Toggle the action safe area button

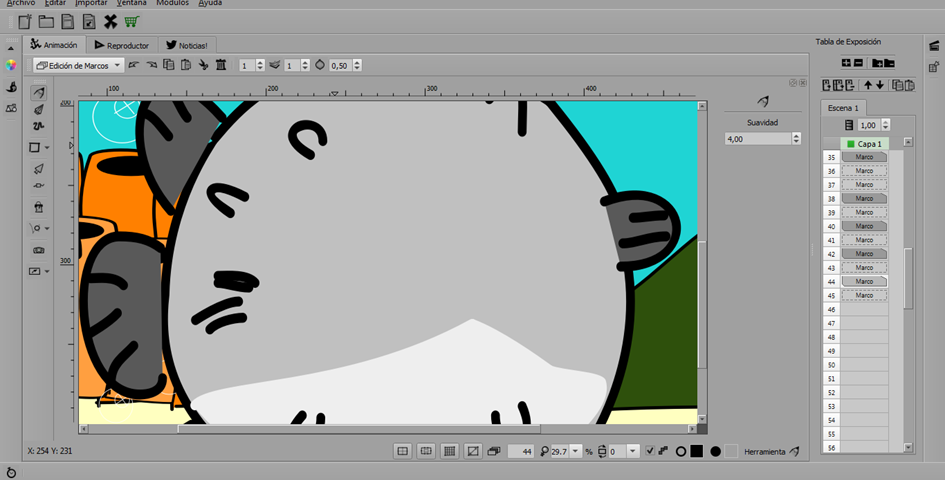(x=426, y=451)
